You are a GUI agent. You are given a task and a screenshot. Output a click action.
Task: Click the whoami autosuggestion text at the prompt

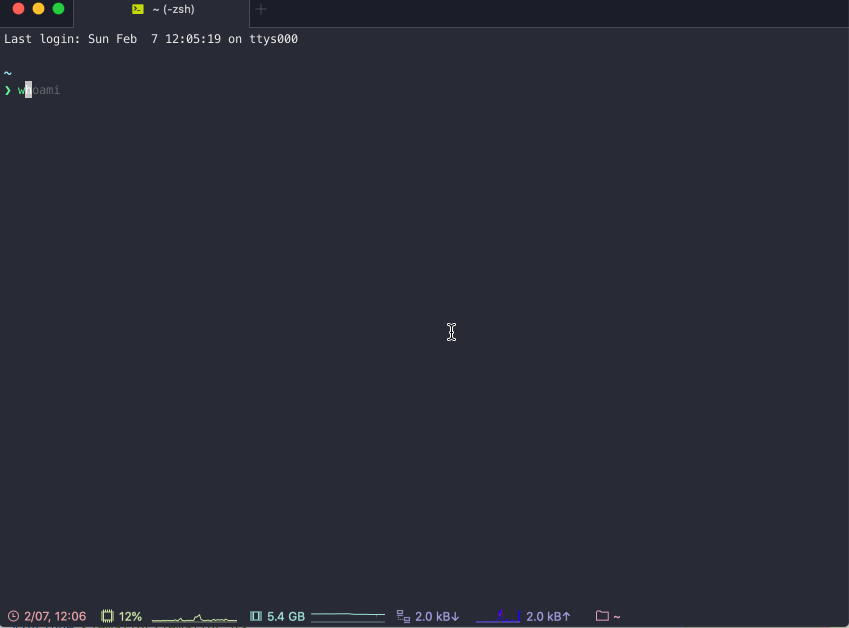(x=40, y=89)
